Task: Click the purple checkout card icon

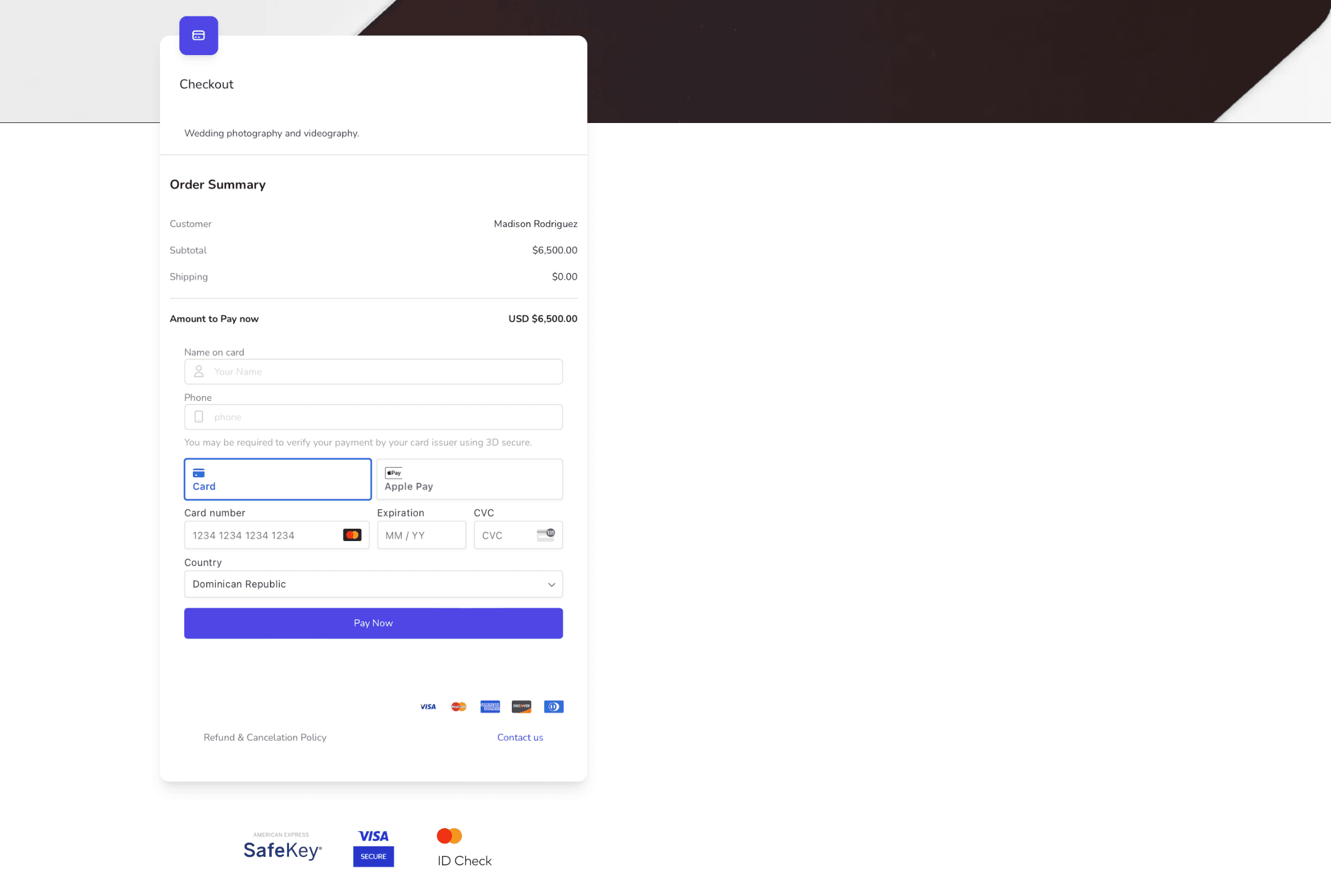Action: [198, 35]
